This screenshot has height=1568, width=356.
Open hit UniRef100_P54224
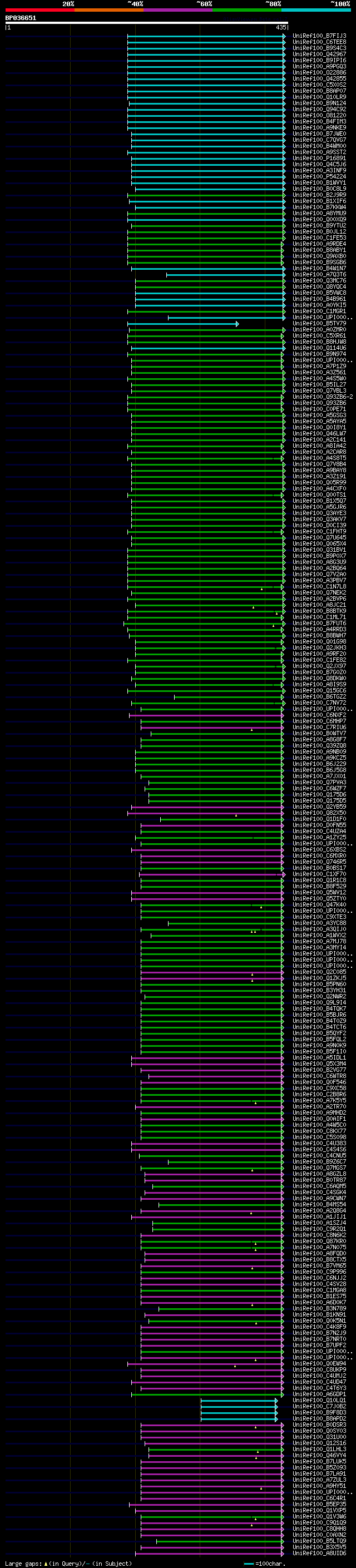[x=319, y=176]
